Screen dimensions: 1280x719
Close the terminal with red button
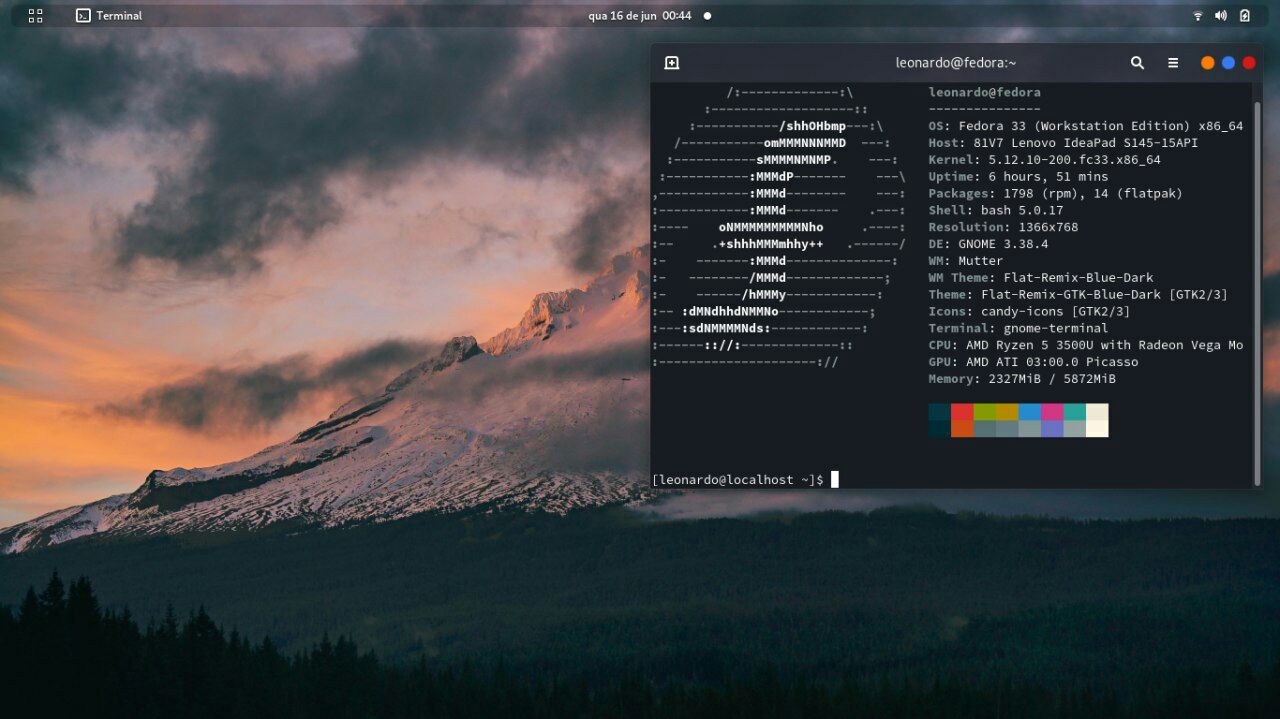click(1249, 62)
